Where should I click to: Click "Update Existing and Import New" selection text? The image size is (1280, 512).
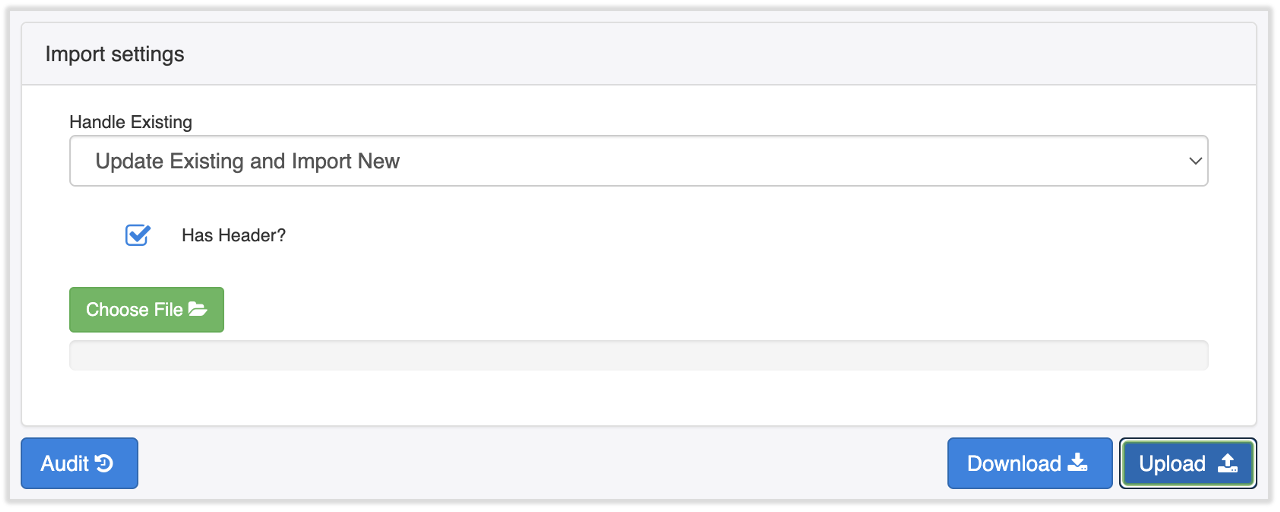click(247, 161)
